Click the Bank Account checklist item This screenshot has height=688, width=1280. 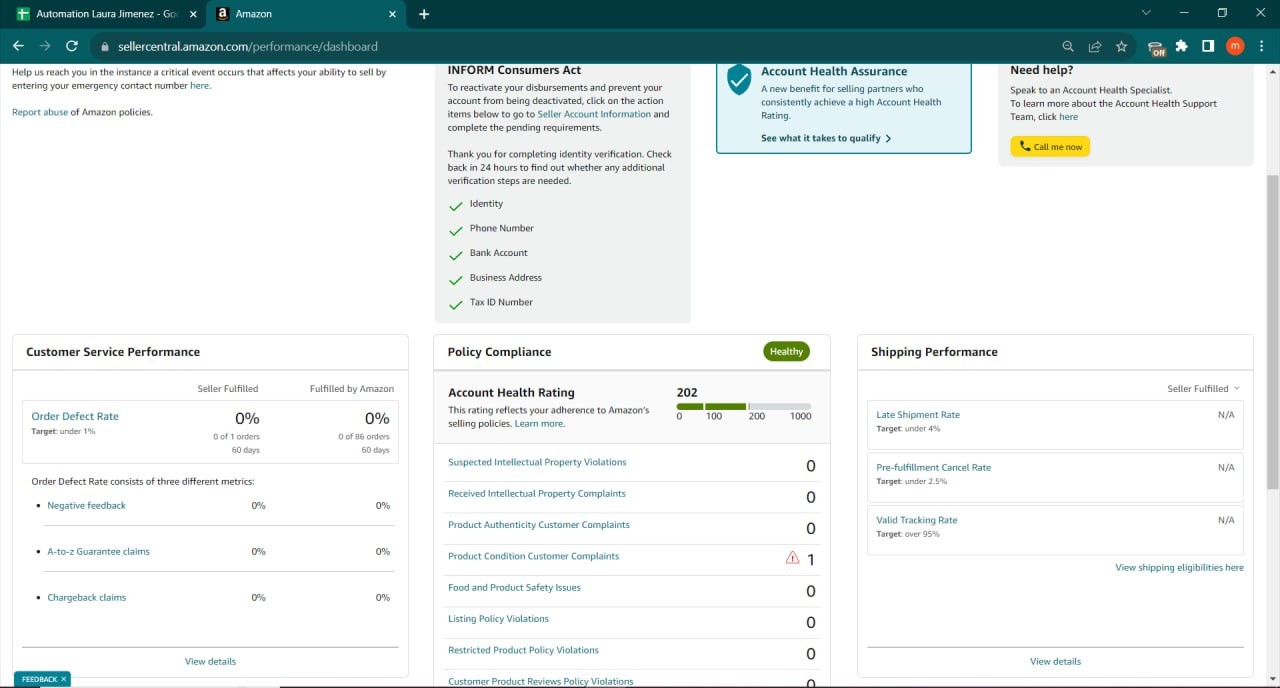[x=499, y=253]
